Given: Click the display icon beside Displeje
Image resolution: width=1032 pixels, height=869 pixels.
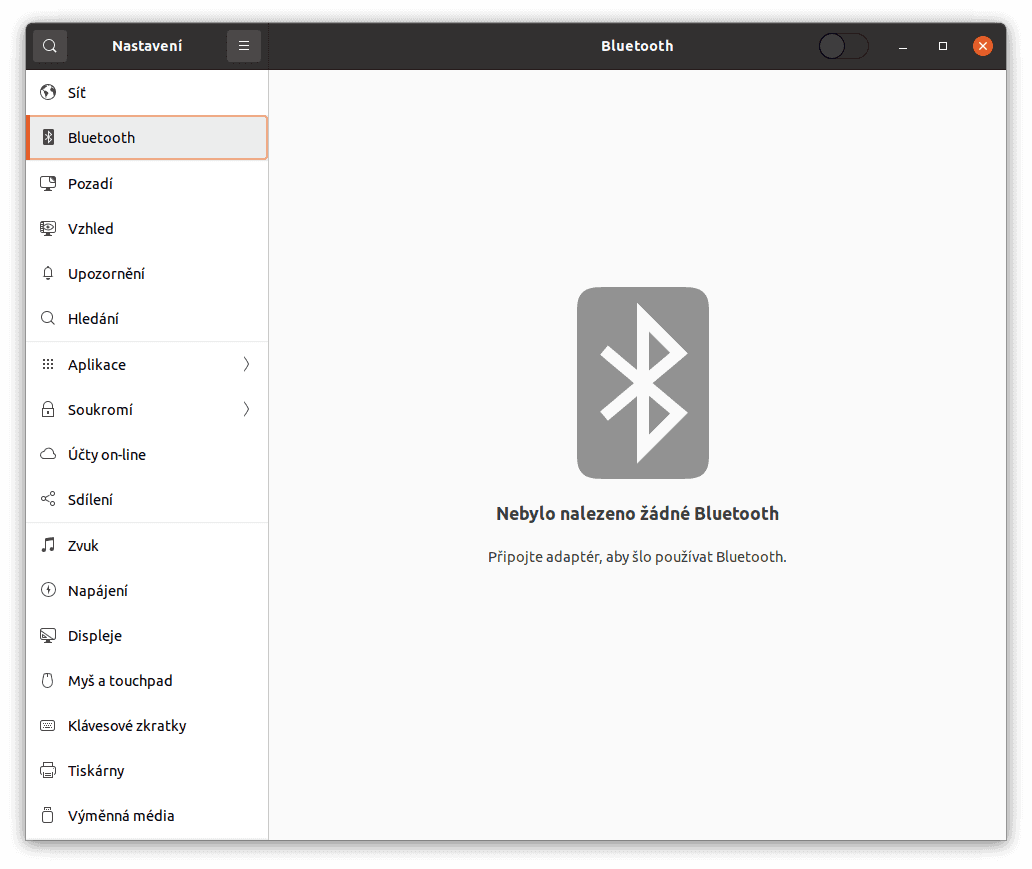Looking at the screenshot, I should 48,635.
